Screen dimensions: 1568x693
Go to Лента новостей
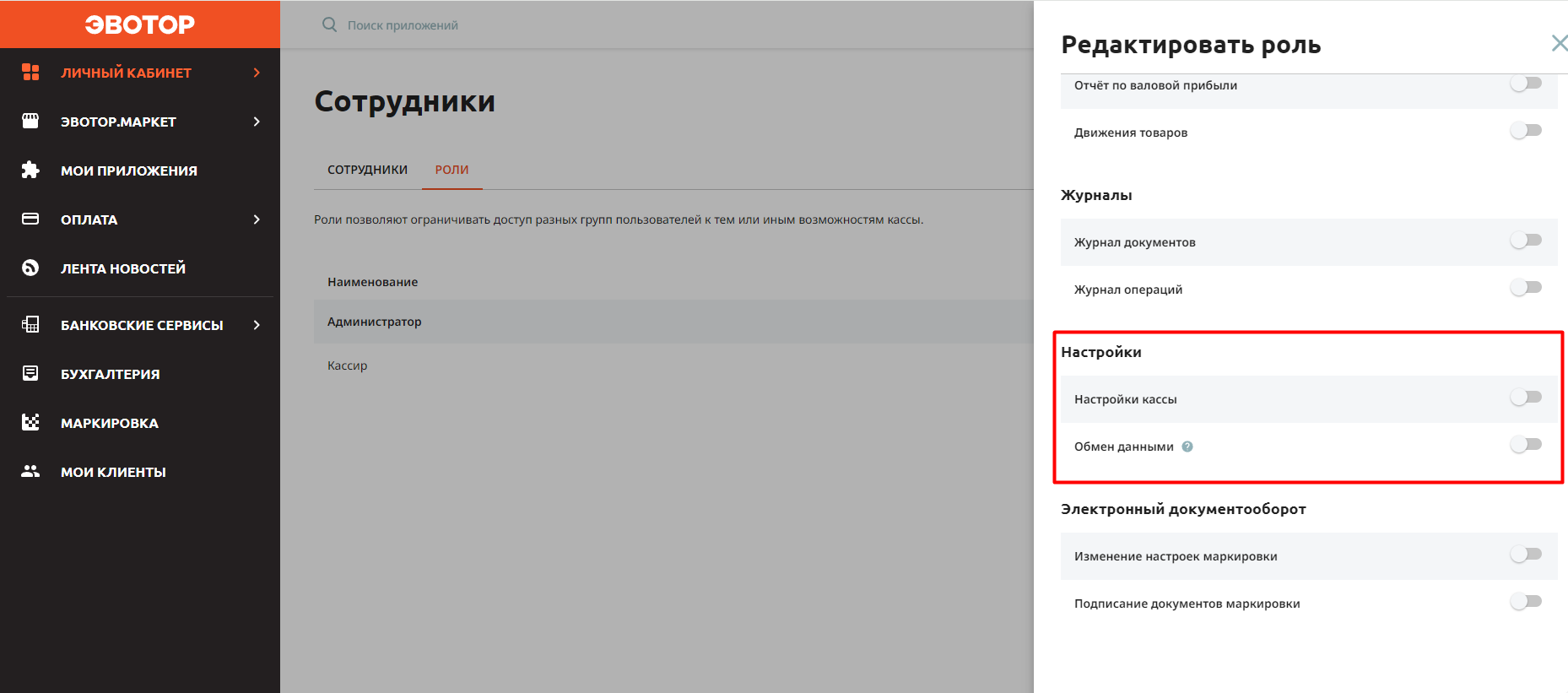pos(140,268)
